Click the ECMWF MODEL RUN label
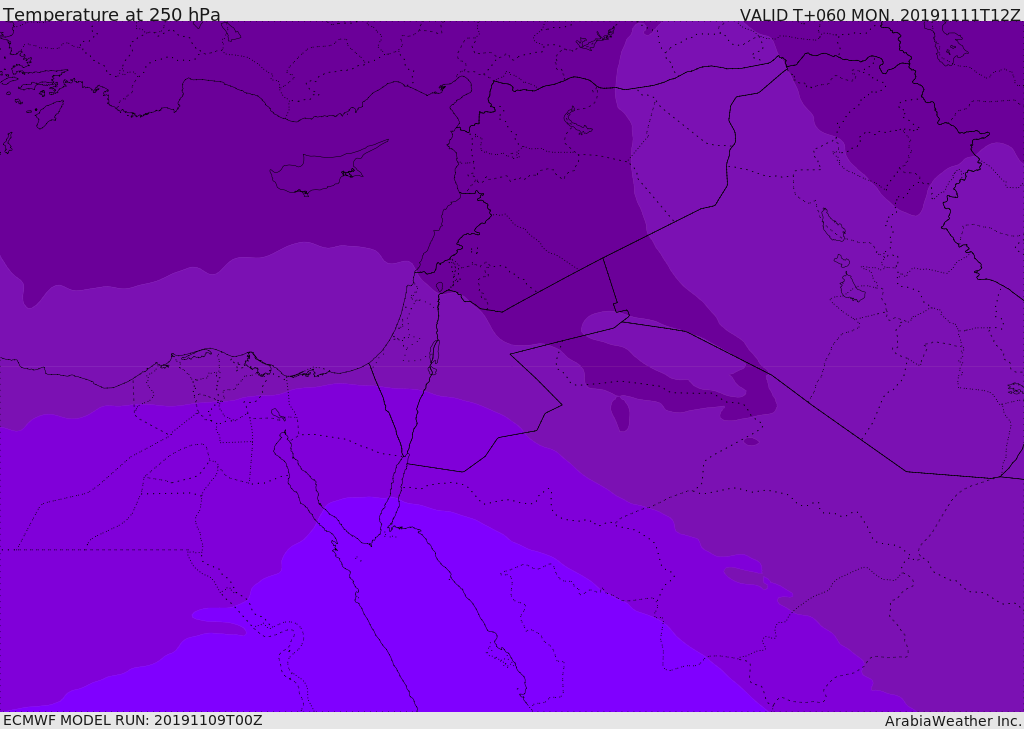Viewport: 1024px width, 729px height. point(132,720)
